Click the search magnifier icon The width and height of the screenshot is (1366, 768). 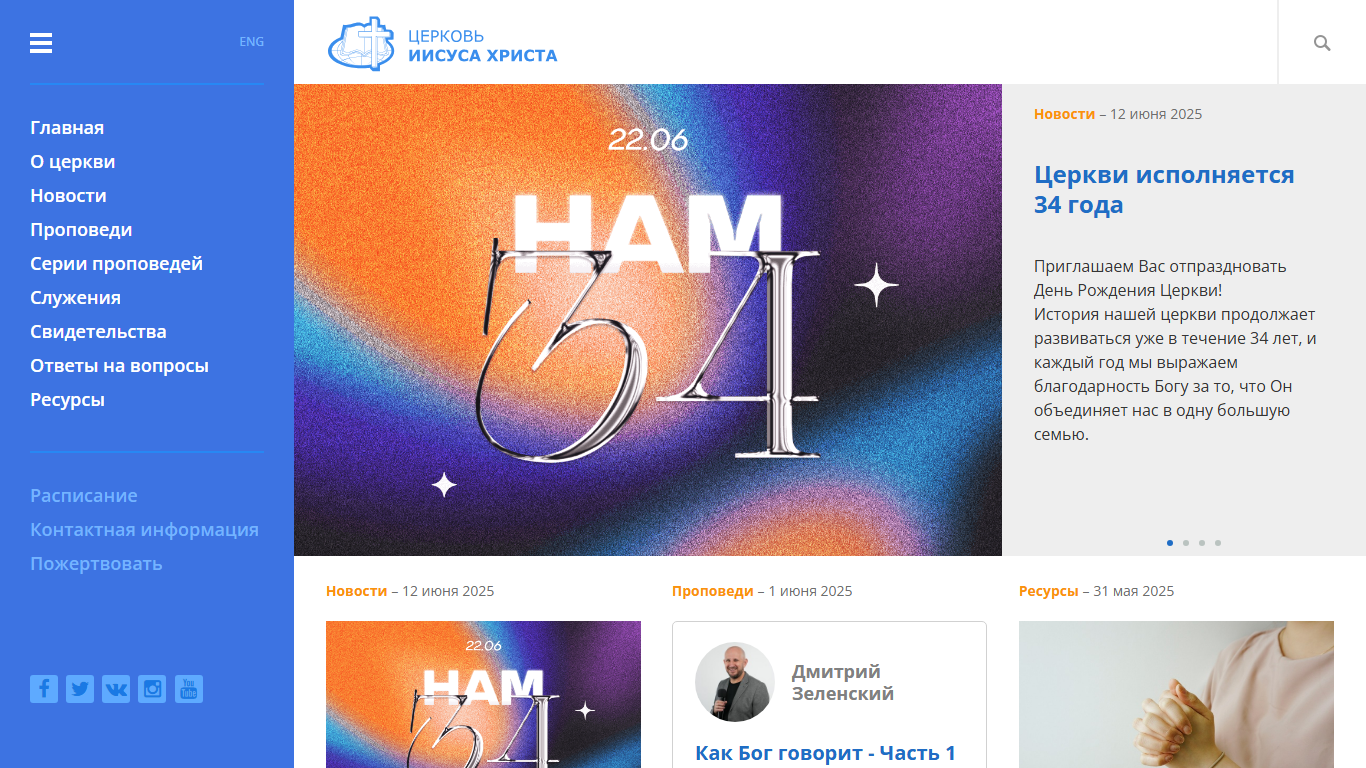[x=1322, y=43]
